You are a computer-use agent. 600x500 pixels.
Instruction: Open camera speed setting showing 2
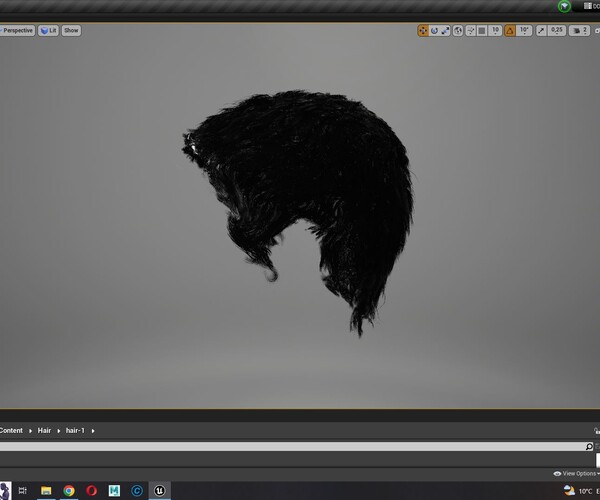(579, 31)
